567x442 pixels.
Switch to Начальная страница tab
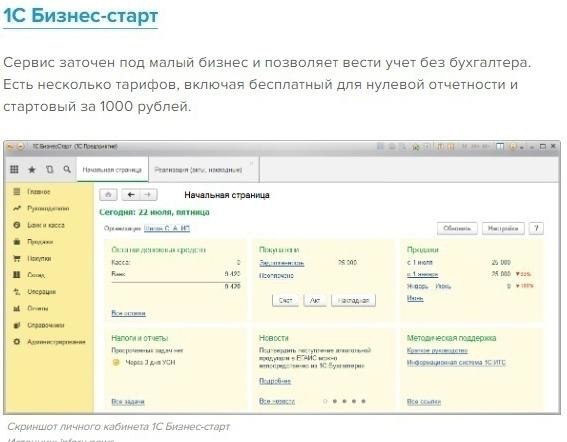112,170
